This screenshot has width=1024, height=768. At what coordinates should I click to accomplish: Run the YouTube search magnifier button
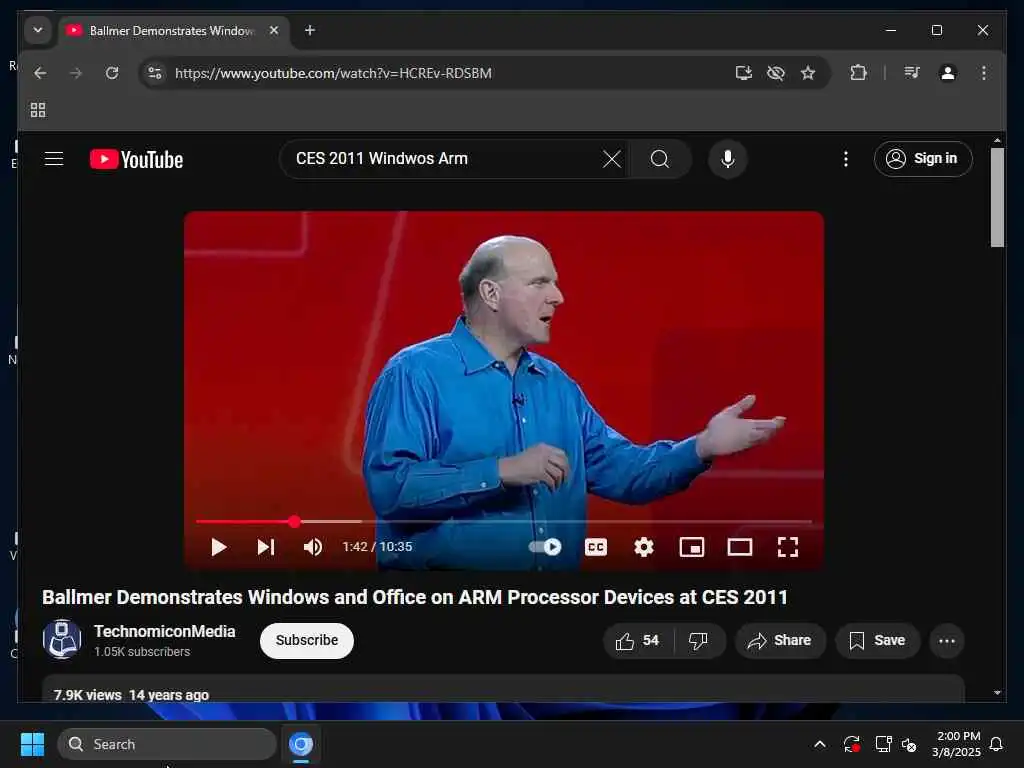click(660, 159)
